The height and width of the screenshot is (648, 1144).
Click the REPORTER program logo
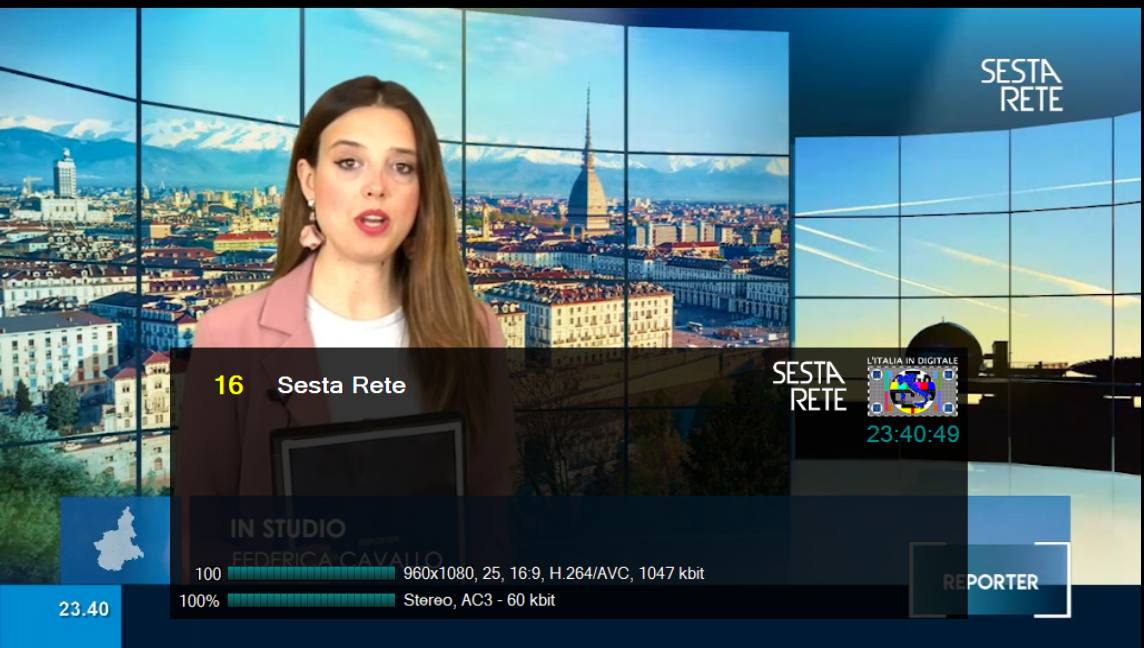(x=990, y=582)
